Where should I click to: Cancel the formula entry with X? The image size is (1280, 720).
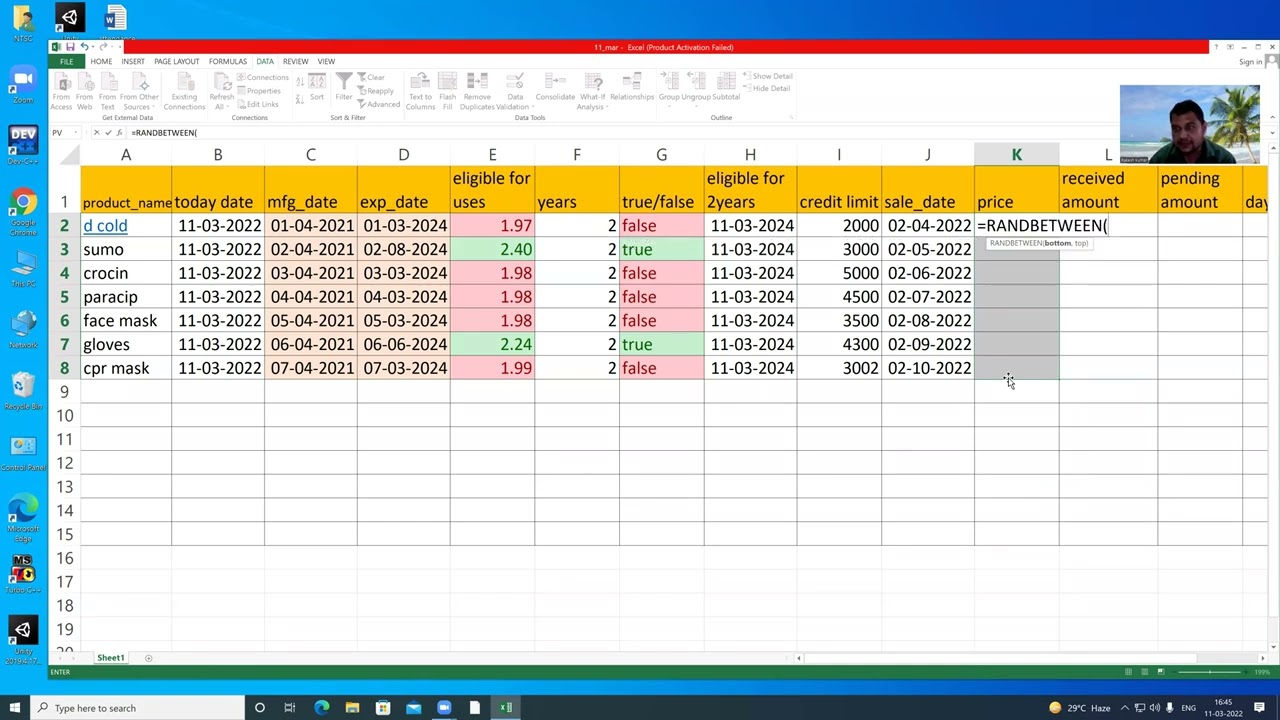[x=96, y=133]
